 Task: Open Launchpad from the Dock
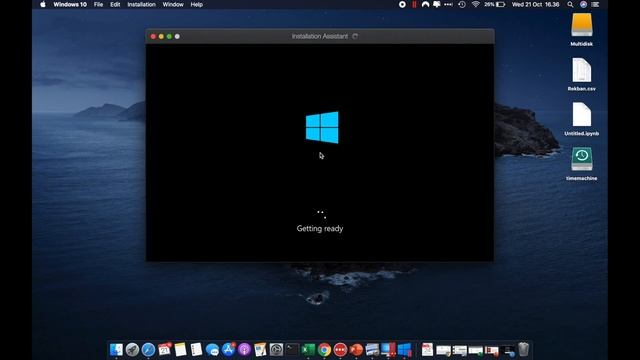[132, 350]
